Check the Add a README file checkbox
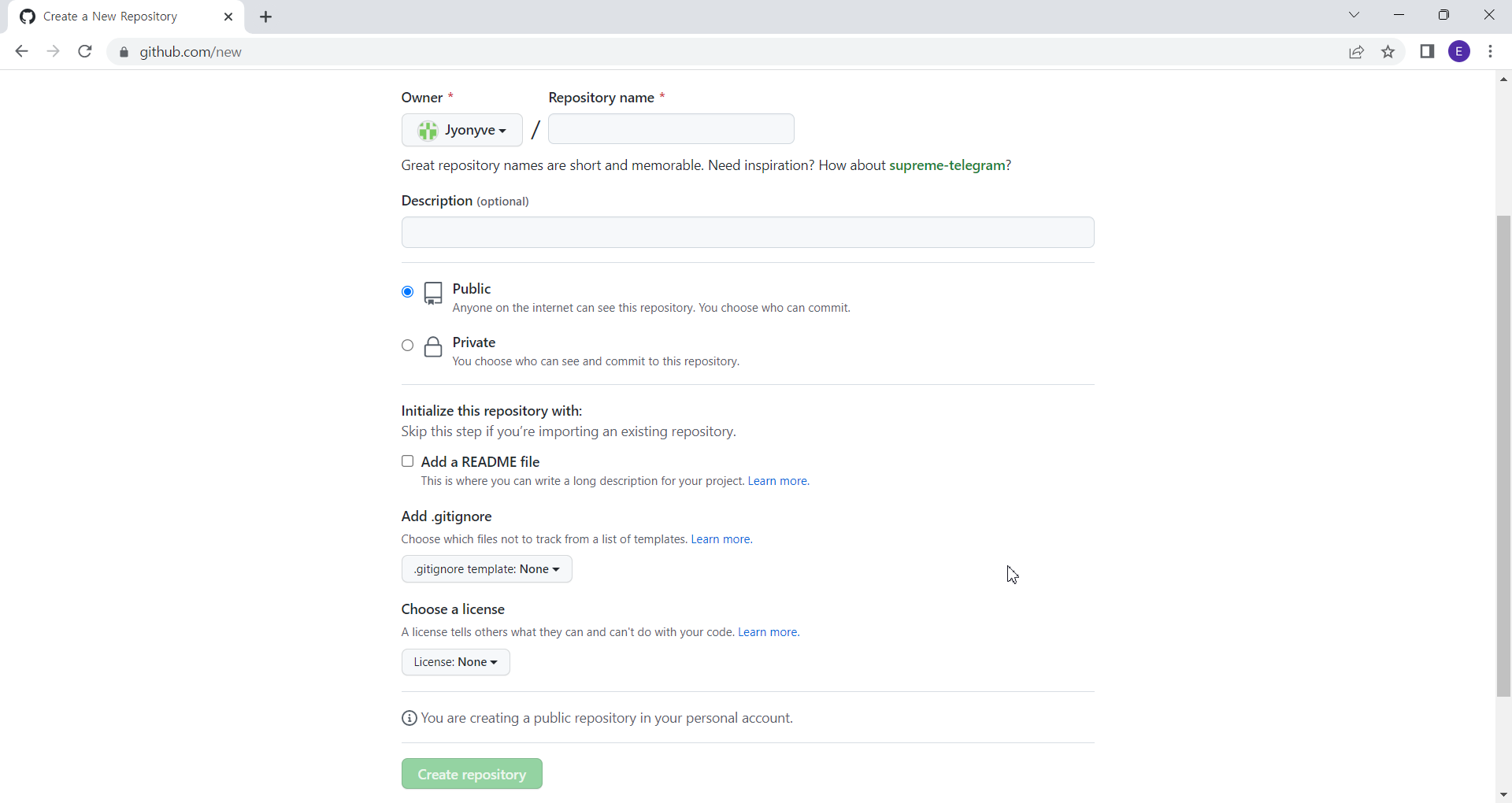 [407, 461]
